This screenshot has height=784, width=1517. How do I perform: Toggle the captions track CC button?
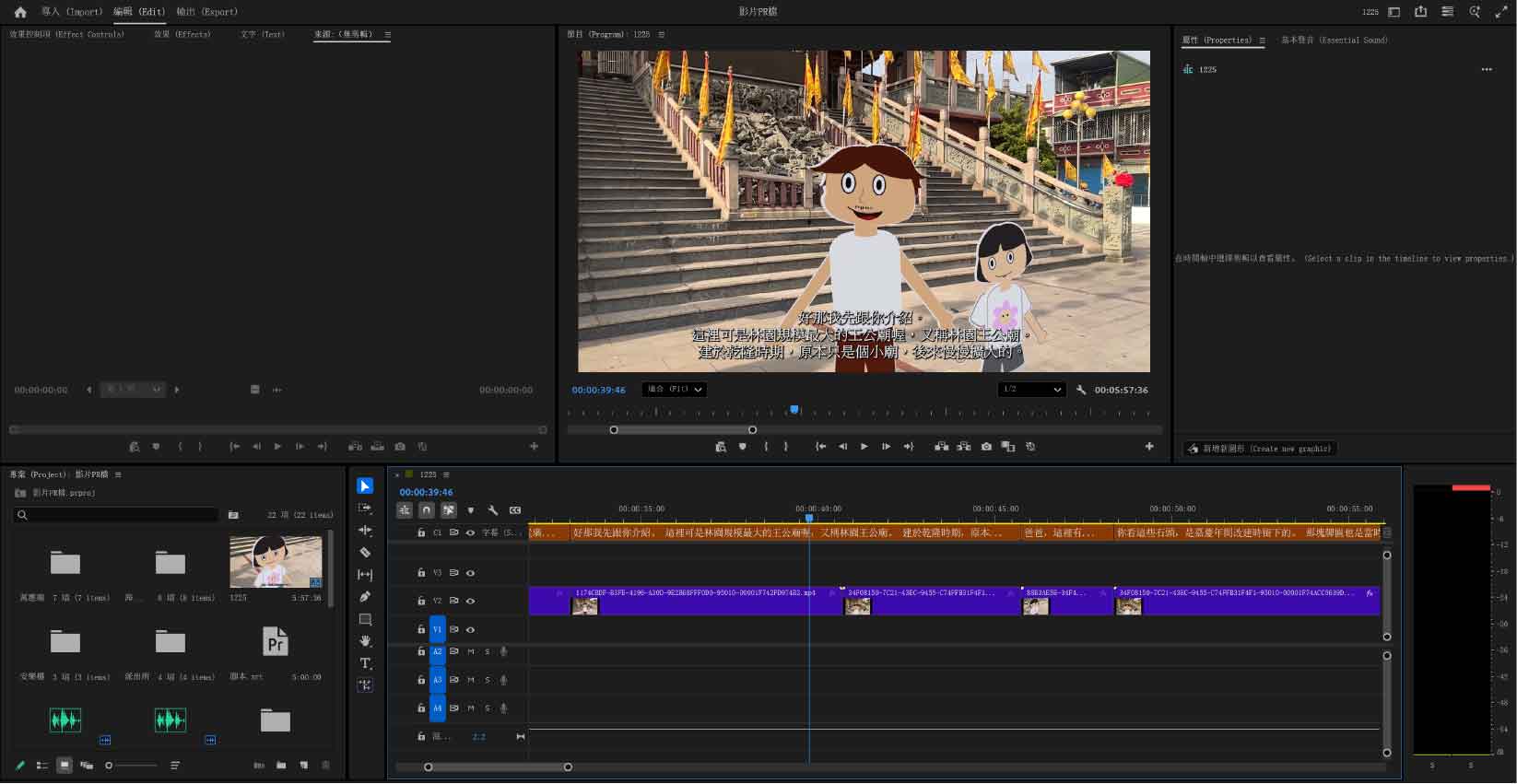click(515, 509)
